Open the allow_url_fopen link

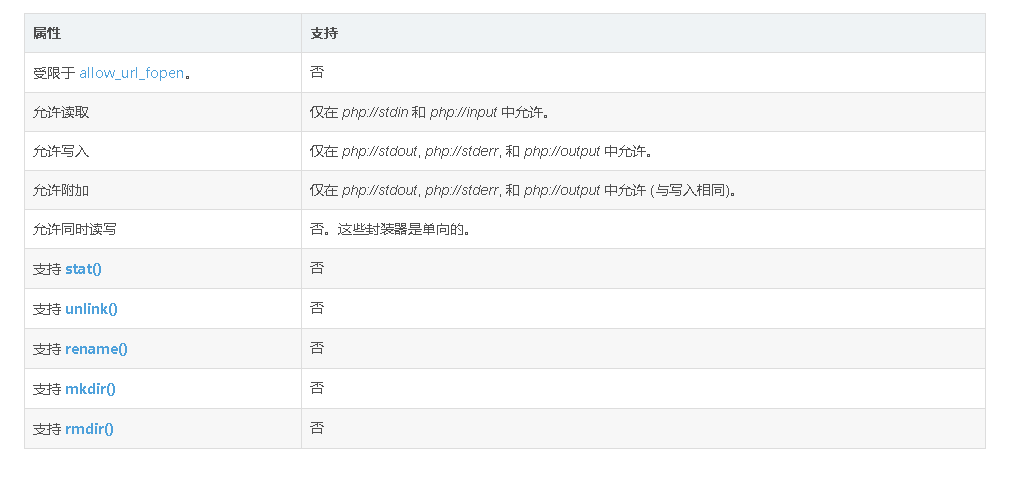(x=132, y=73)
